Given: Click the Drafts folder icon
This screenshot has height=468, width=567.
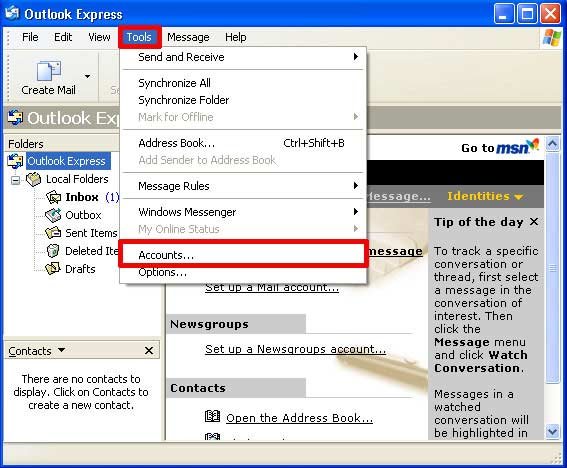Looking at the screenshot, I should (x=53, y=269).
